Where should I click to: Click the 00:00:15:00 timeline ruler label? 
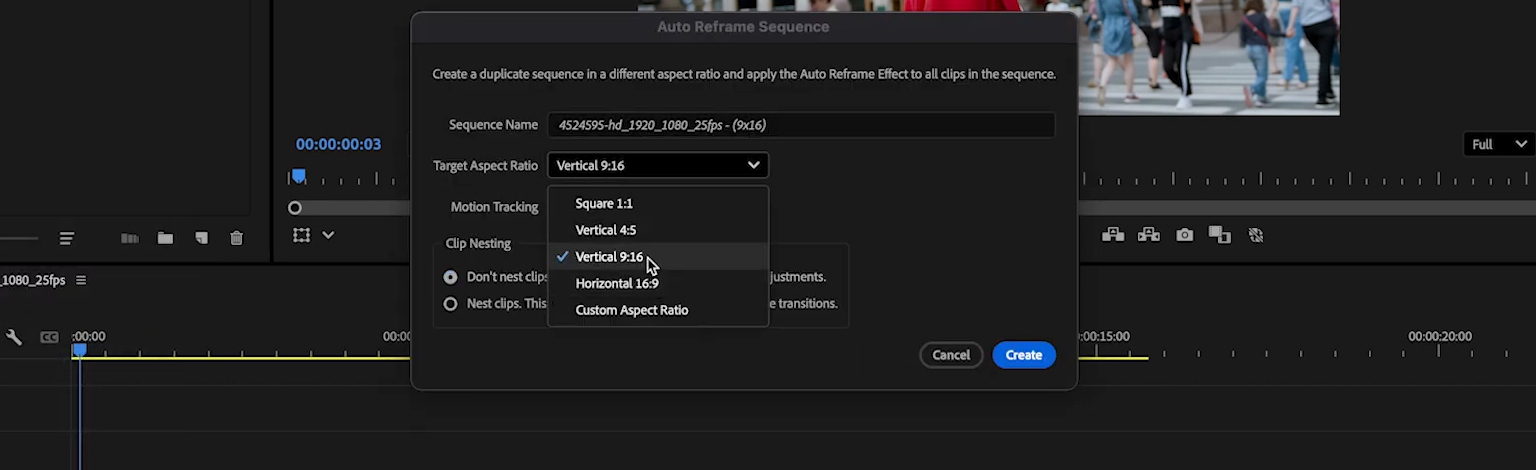[1104, 337]
